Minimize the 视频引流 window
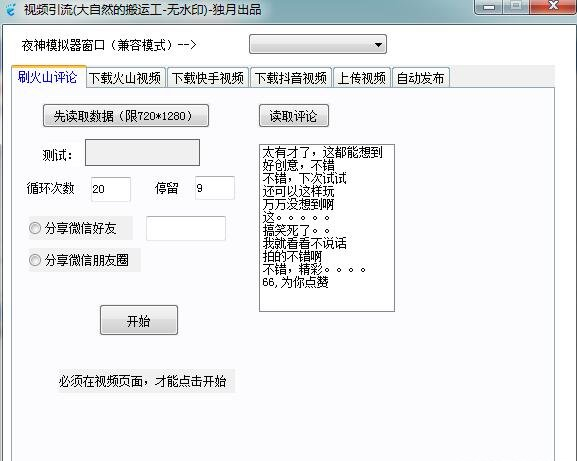Screen dimensions: 577x461 [x=489, y=7]
